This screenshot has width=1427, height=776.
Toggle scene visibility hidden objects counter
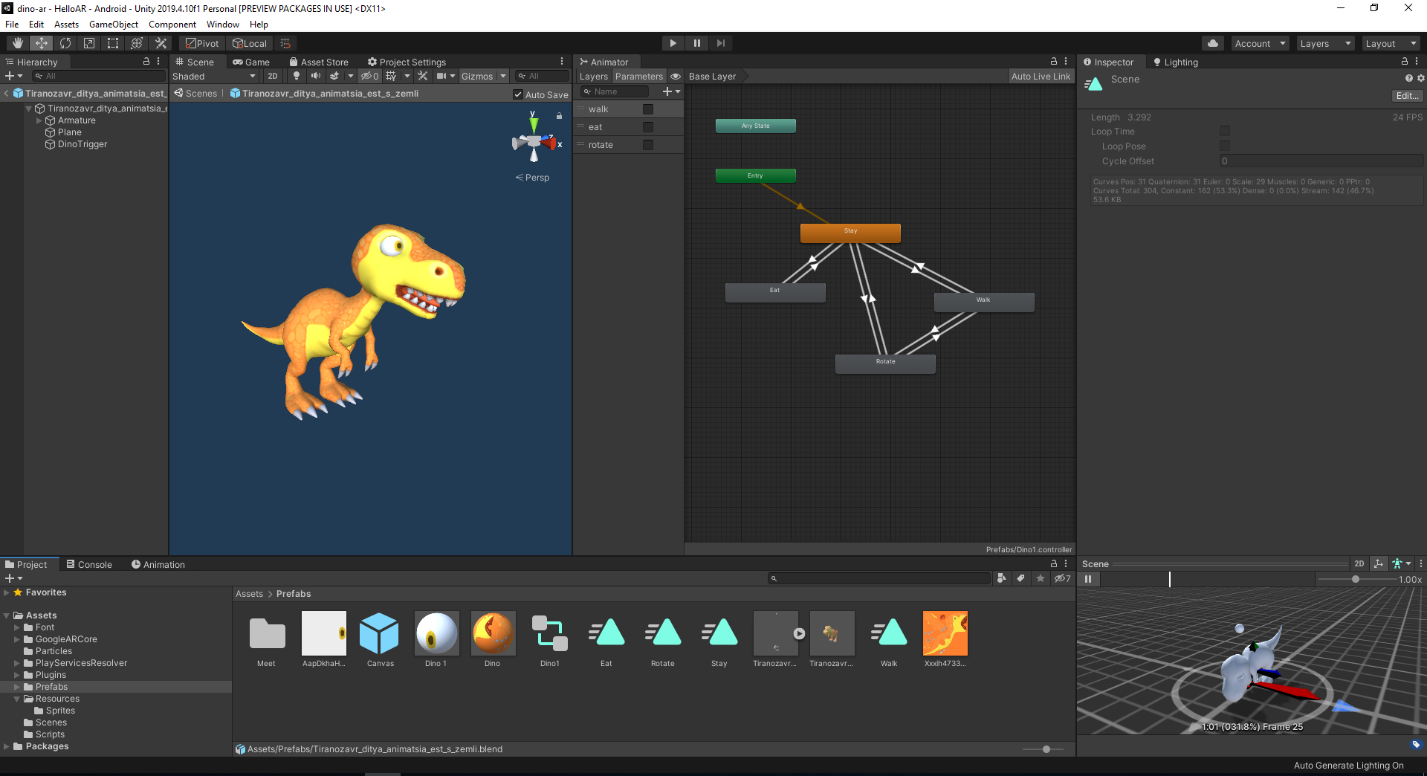pyautogui.click(x=369, y=76)
